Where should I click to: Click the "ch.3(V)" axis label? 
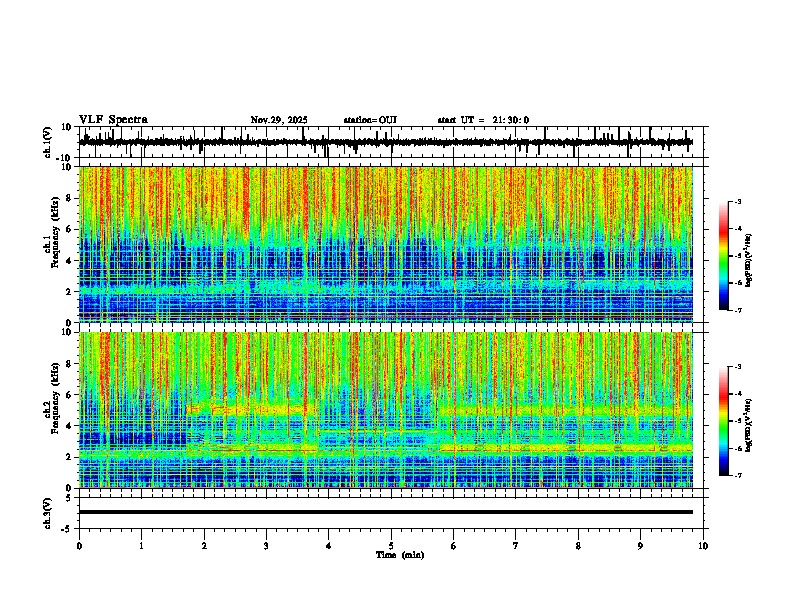tap(48, 514)
